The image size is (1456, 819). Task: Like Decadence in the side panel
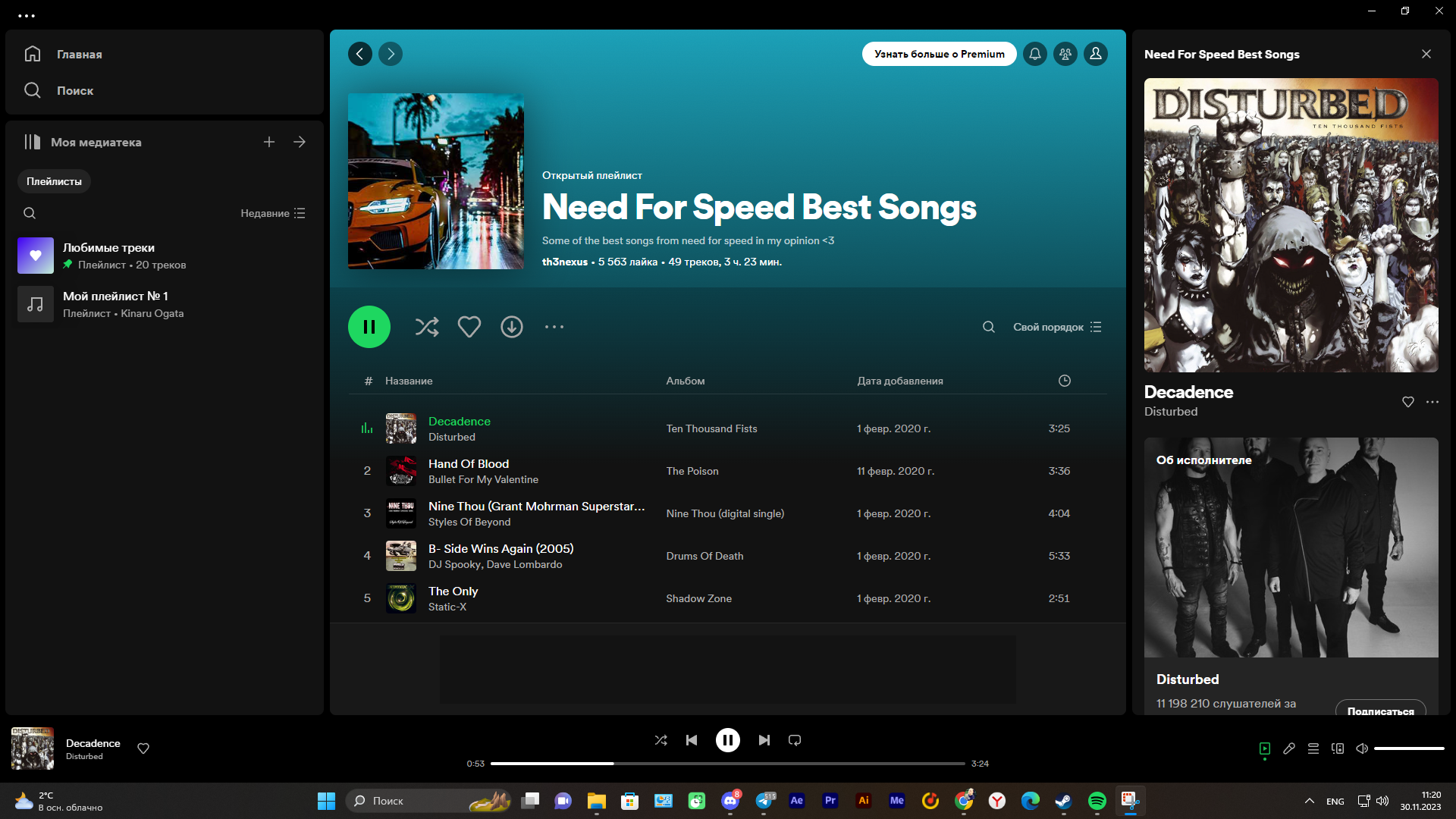(x=1408, y=402)
